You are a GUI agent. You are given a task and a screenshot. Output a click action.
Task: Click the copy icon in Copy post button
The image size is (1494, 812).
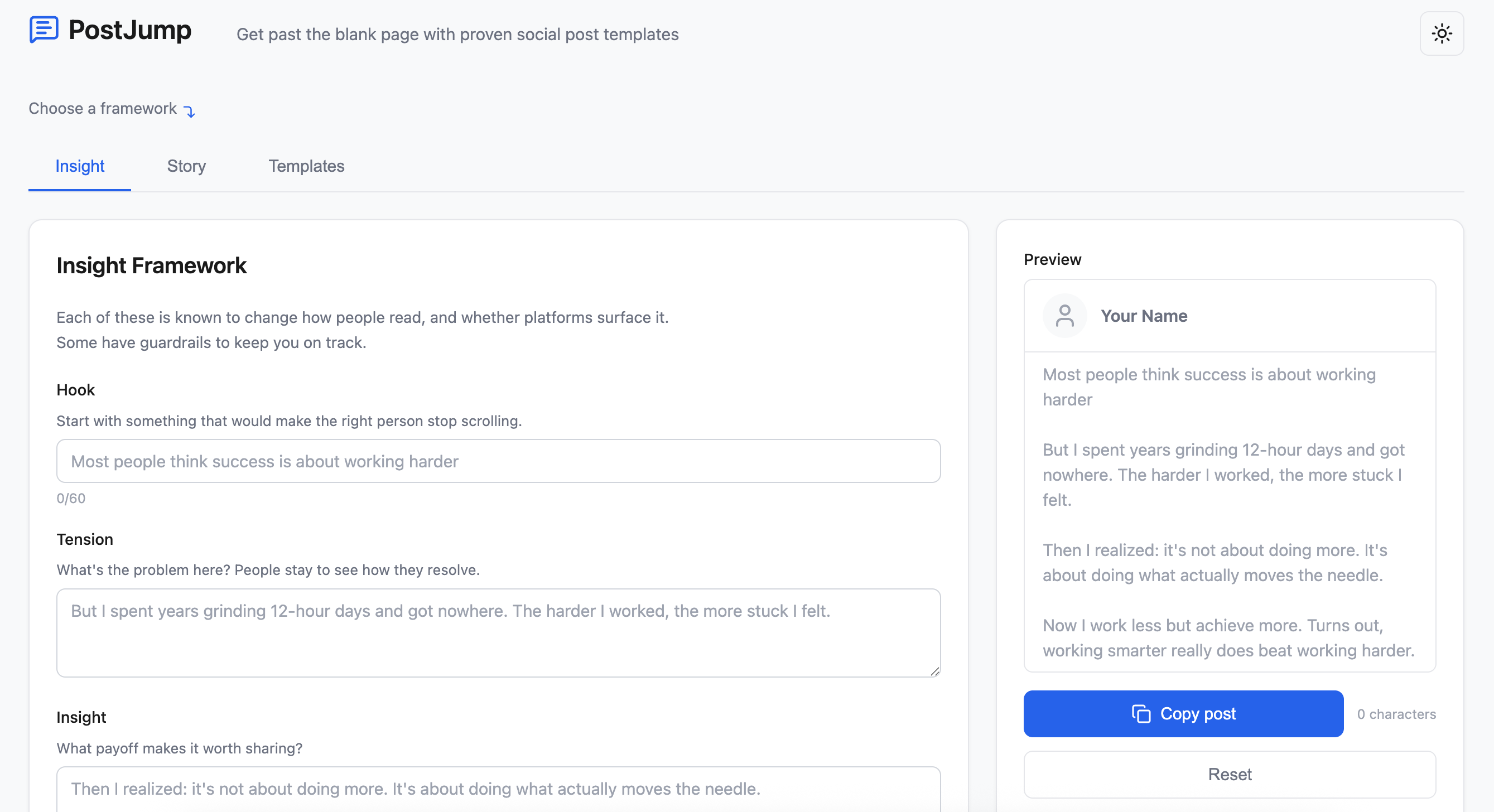[x=1141, y=713]
